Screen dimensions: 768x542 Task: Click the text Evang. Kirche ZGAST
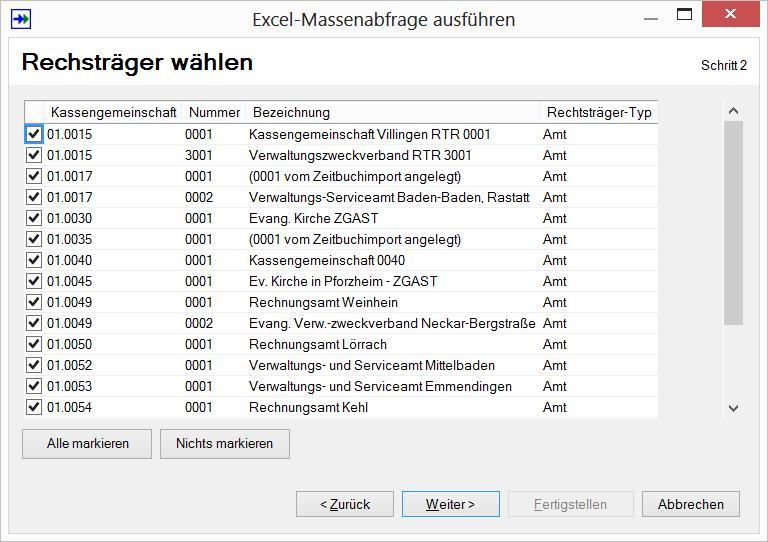pyautogui.click(x=313, y=218)
